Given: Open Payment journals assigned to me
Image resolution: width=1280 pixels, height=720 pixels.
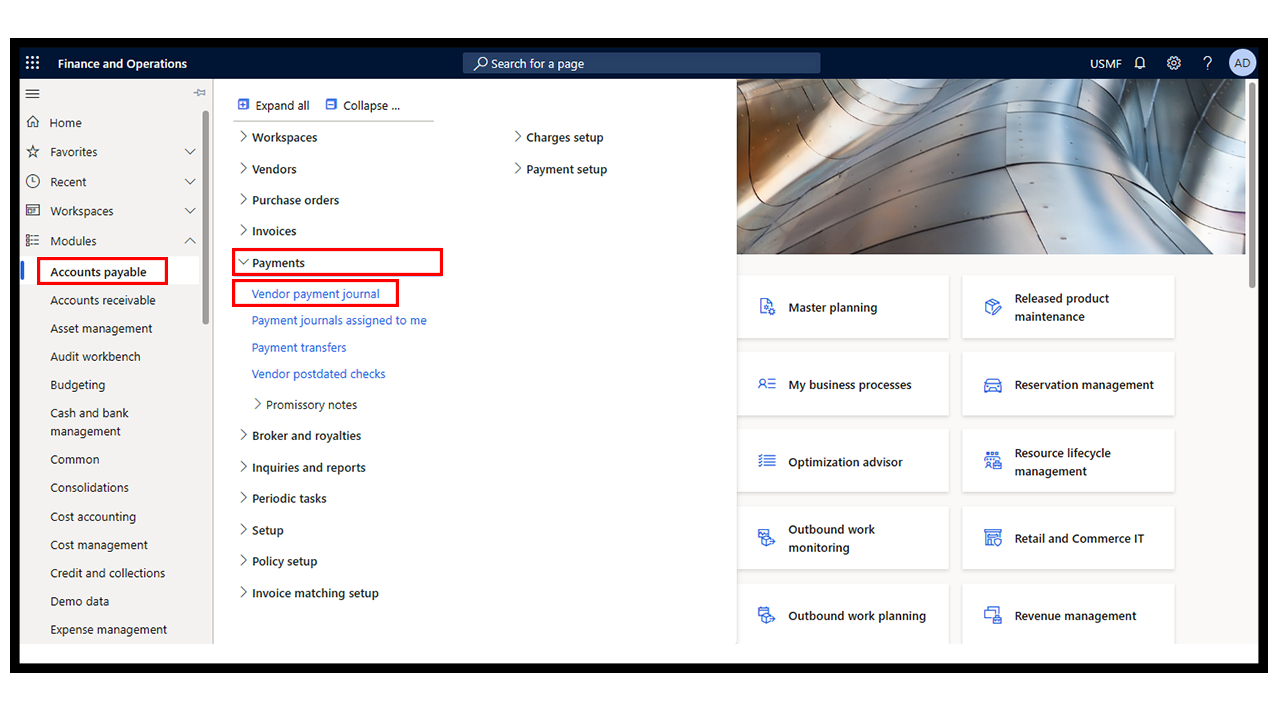Looking at the screenshot, I should click(339, 320).
